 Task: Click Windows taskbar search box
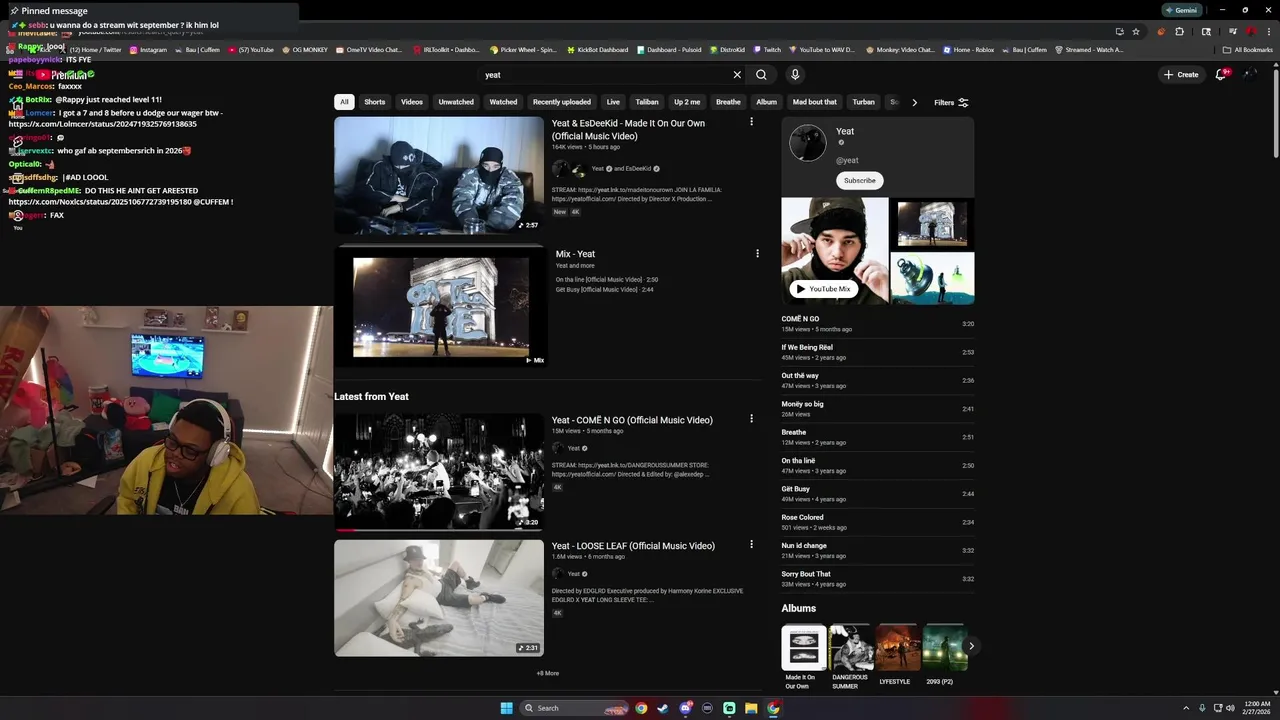(x=575, y=708)
